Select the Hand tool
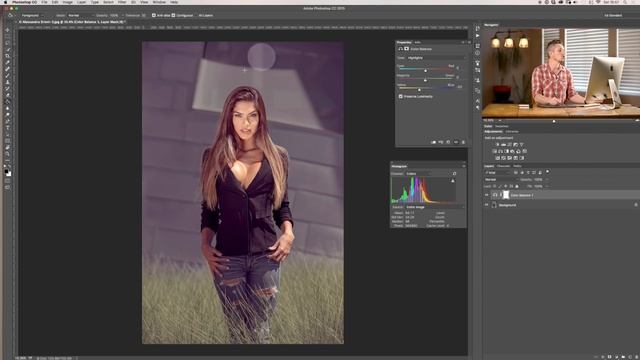The image size is (640, 360). coord(7,147)
